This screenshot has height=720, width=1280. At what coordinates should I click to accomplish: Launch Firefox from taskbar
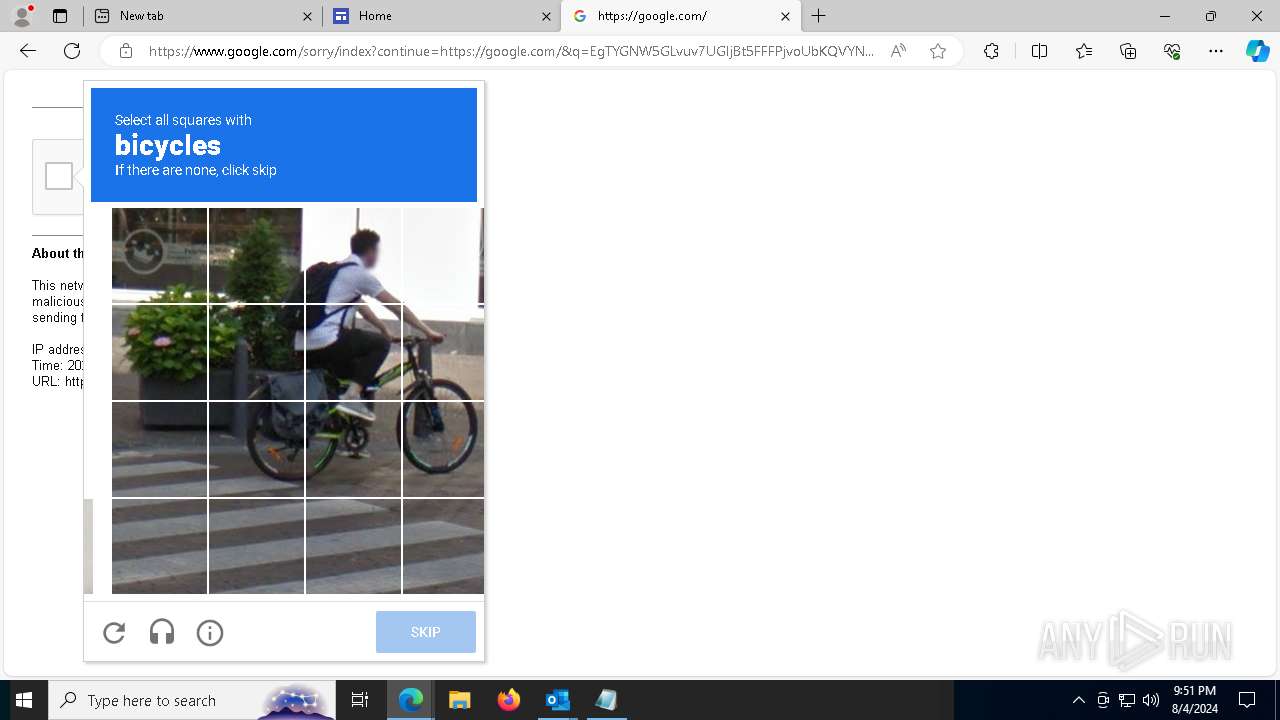point(508,700)
